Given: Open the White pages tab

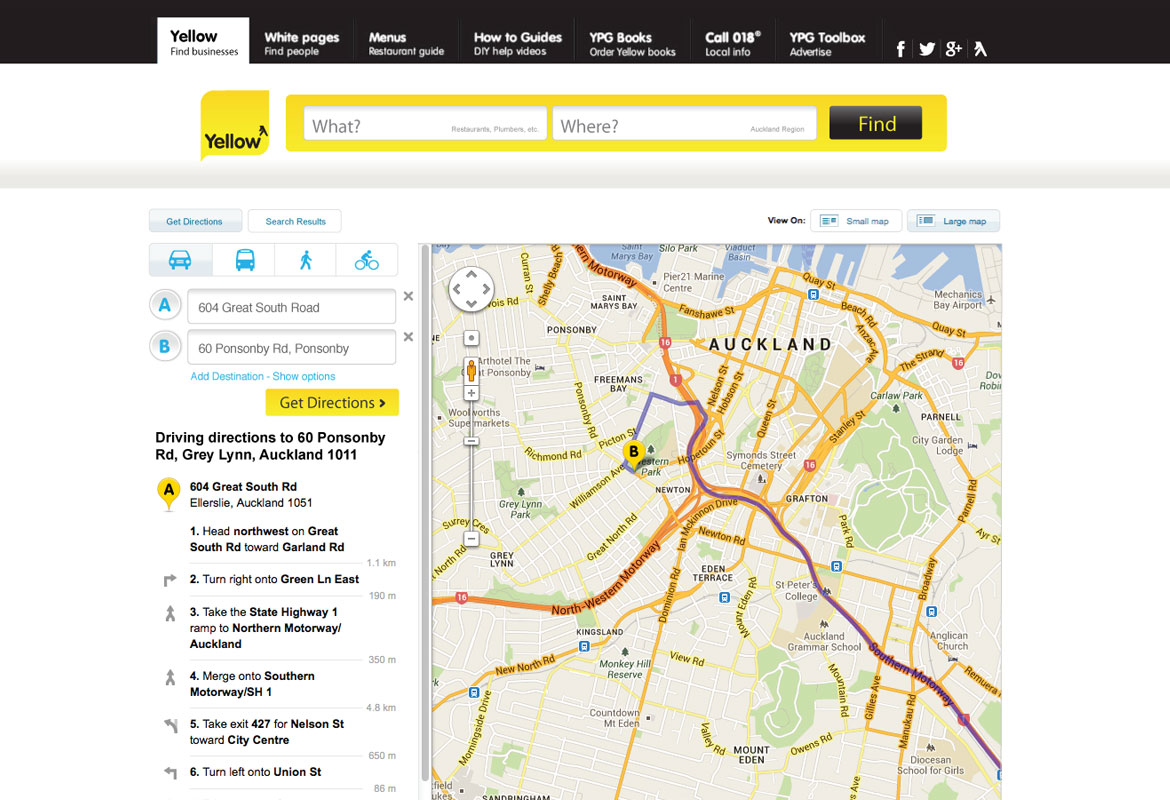Looking at the screenshot, I should (301, 43).
